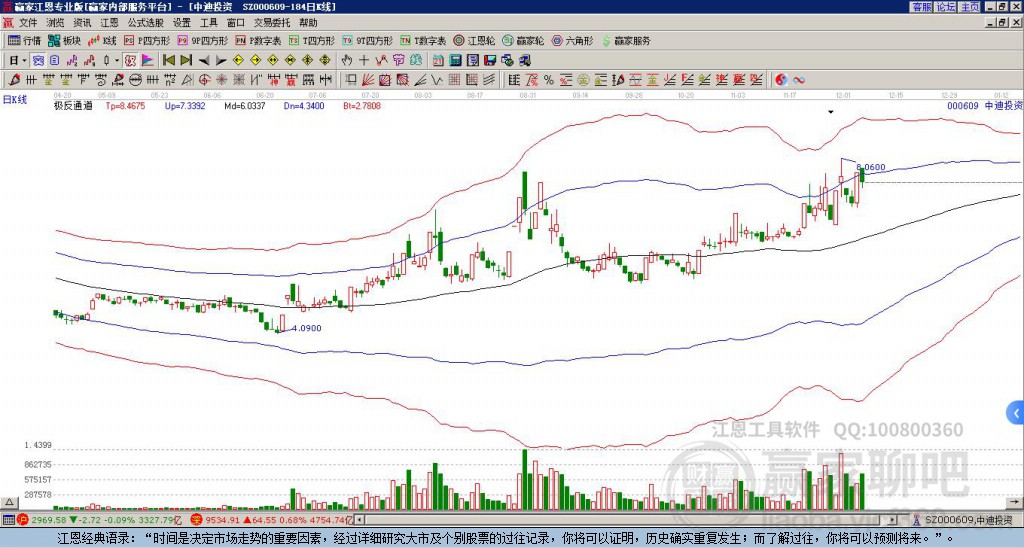The width and height of the screenshot is (1024, 548).
Task: Select the hand pan tool
Action: click(347, 61)
